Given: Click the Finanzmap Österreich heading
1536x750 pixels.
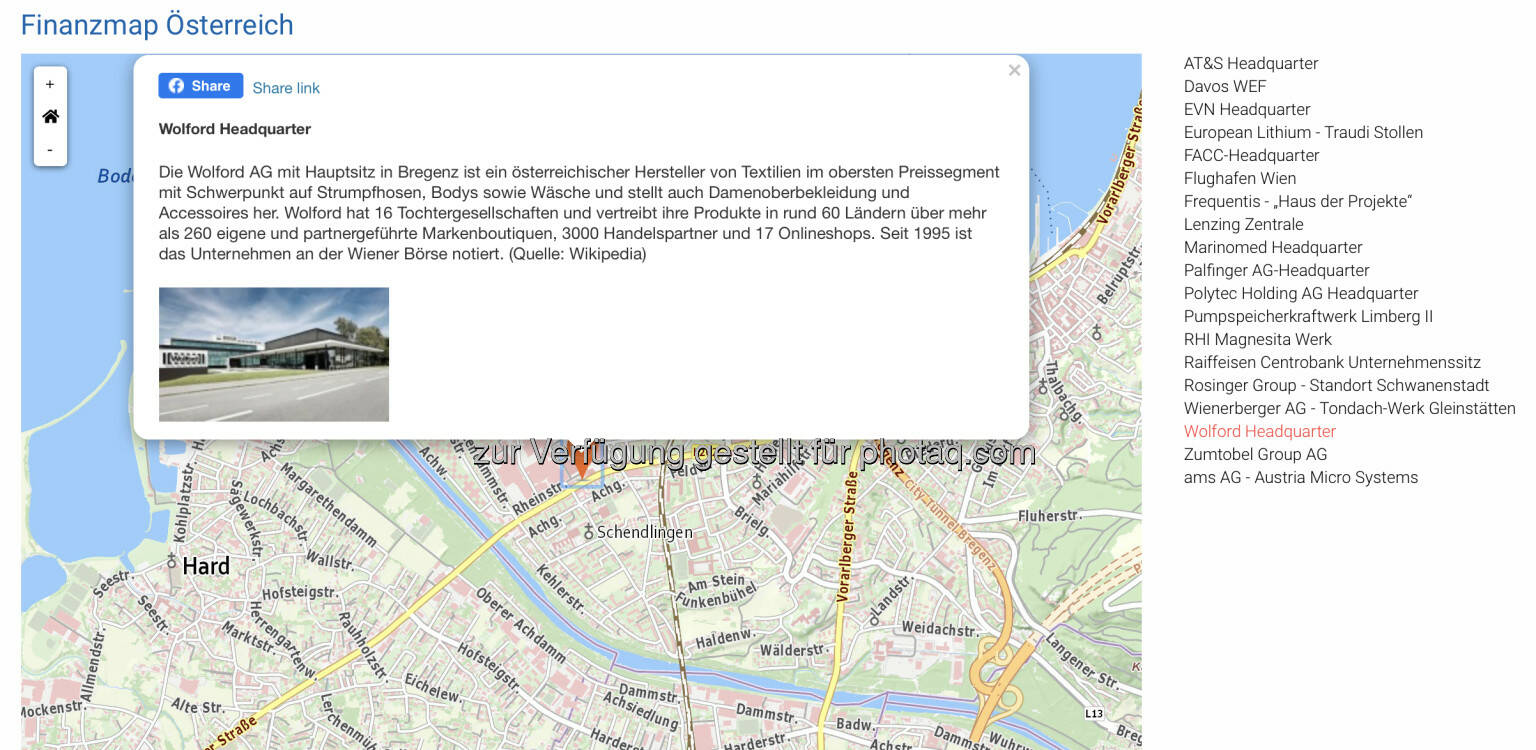Looking at the screenshot, I should tap(157, 24).
